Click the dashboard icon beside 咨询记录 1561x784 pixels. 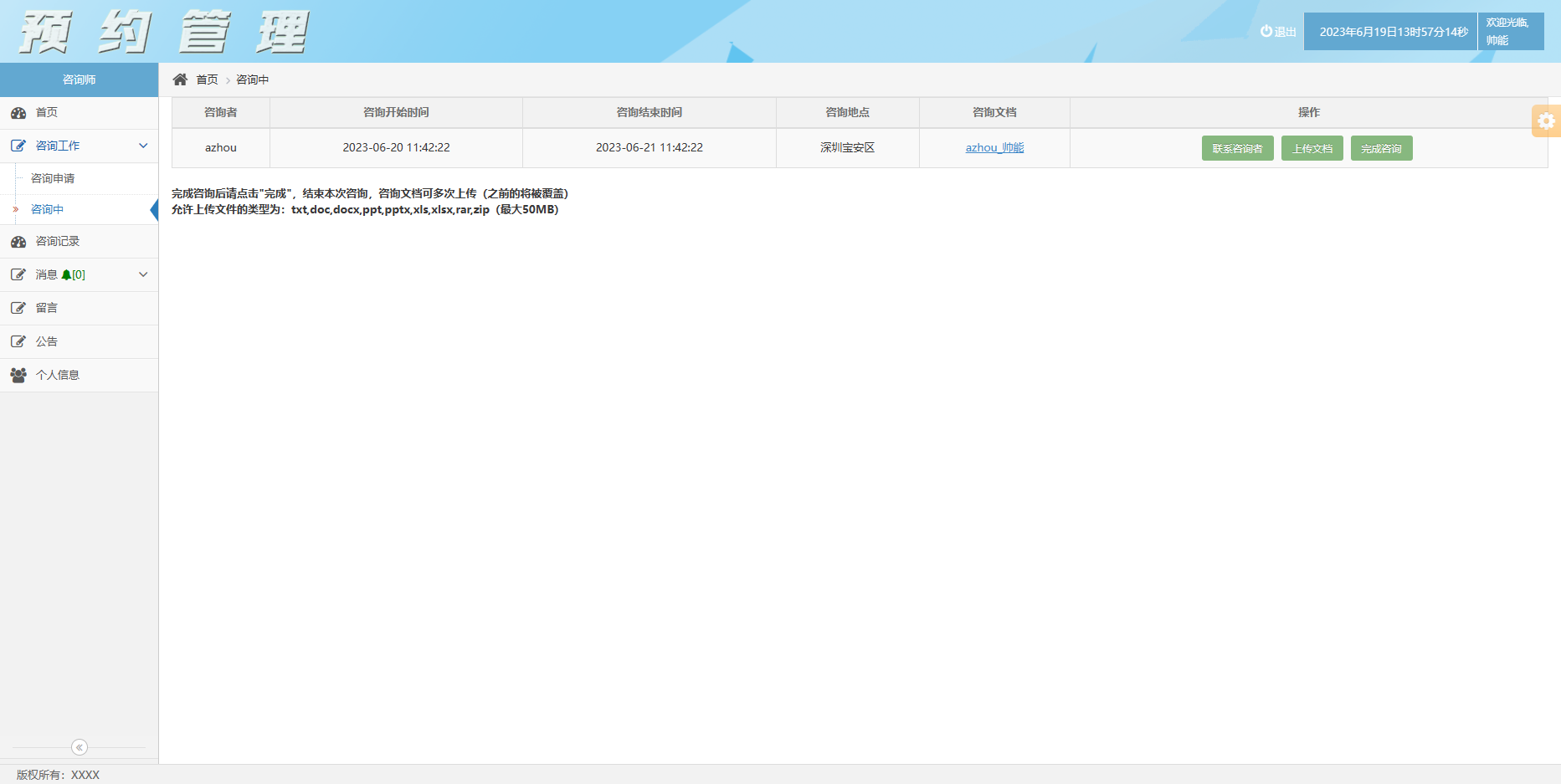(18, 242)
